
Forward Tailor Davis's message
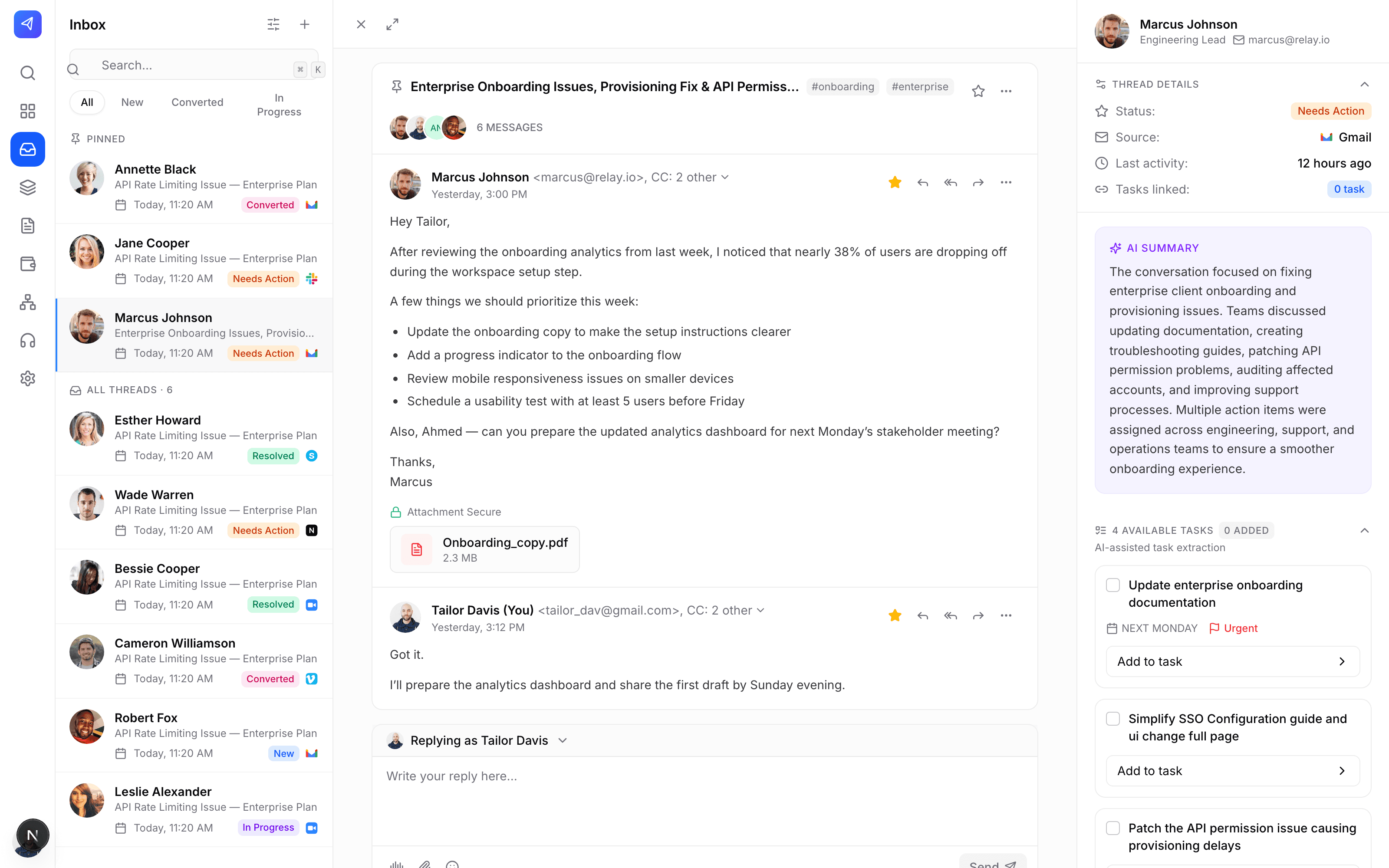click(x=978, y=615)
